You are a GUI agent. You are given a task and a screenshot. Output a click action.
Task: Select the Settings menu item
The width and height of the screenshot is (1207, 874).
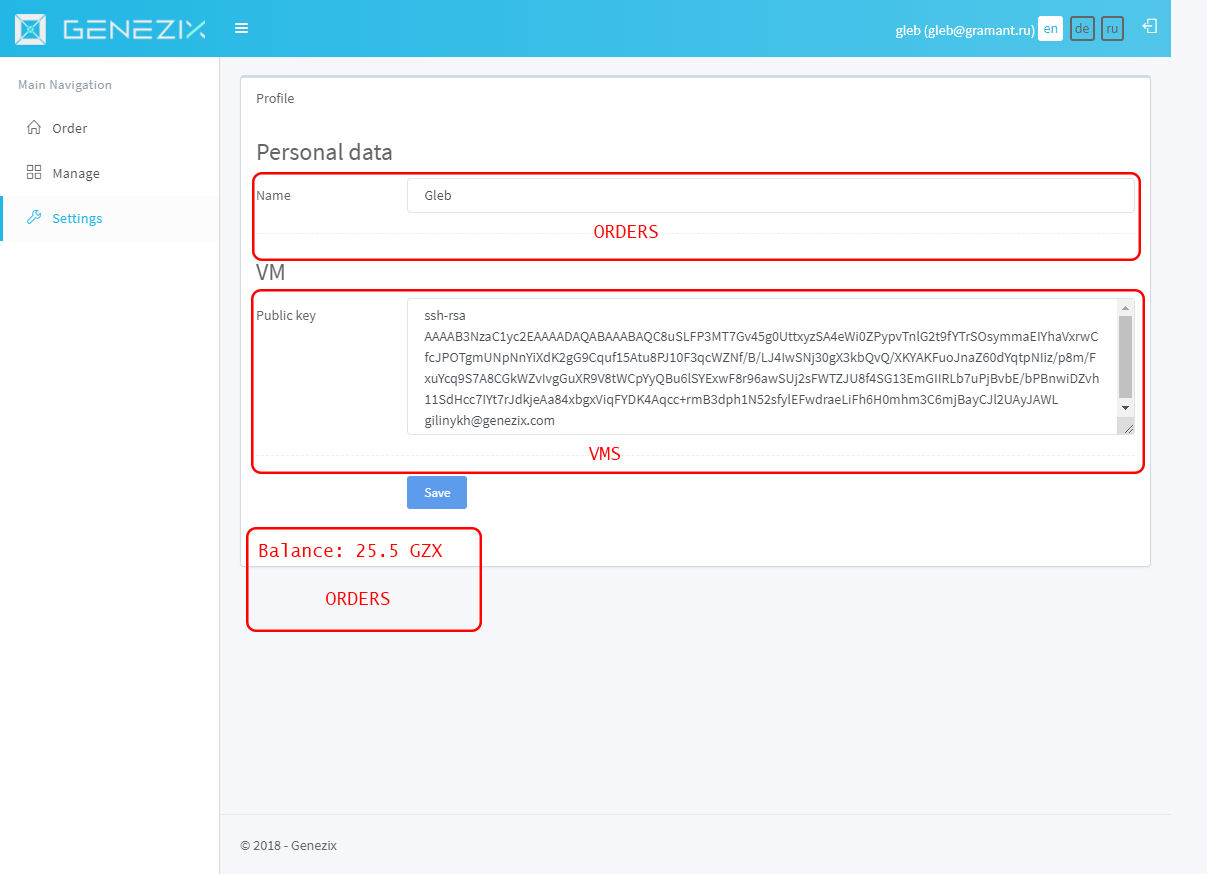tap(77, 218)
